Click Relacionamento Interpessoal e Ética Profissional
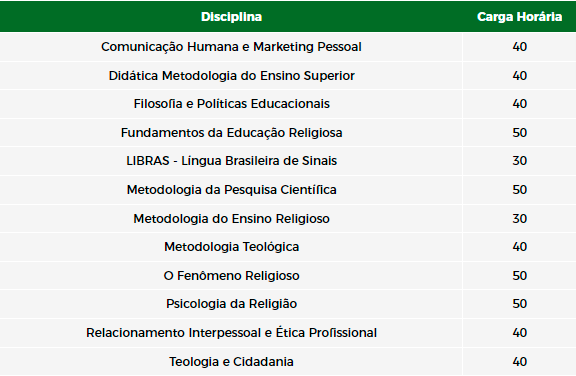576x376 pixels. 231,333
